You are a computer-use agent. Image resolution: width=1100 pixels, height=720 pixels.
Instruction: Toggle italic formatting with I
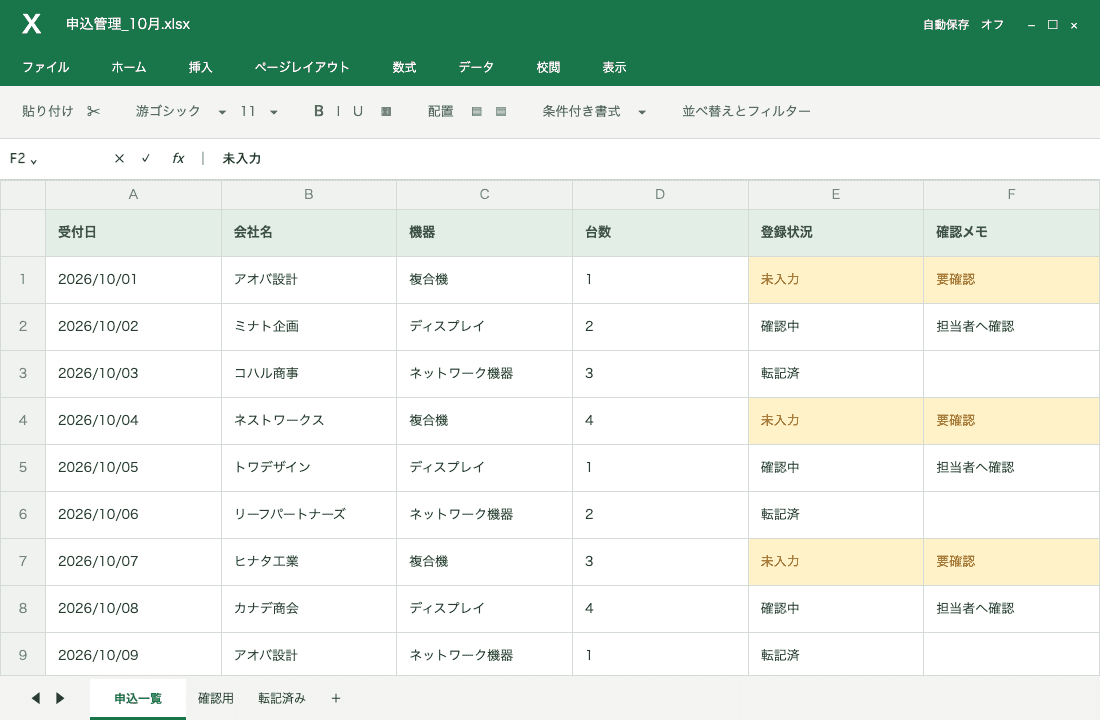[338, 111]
